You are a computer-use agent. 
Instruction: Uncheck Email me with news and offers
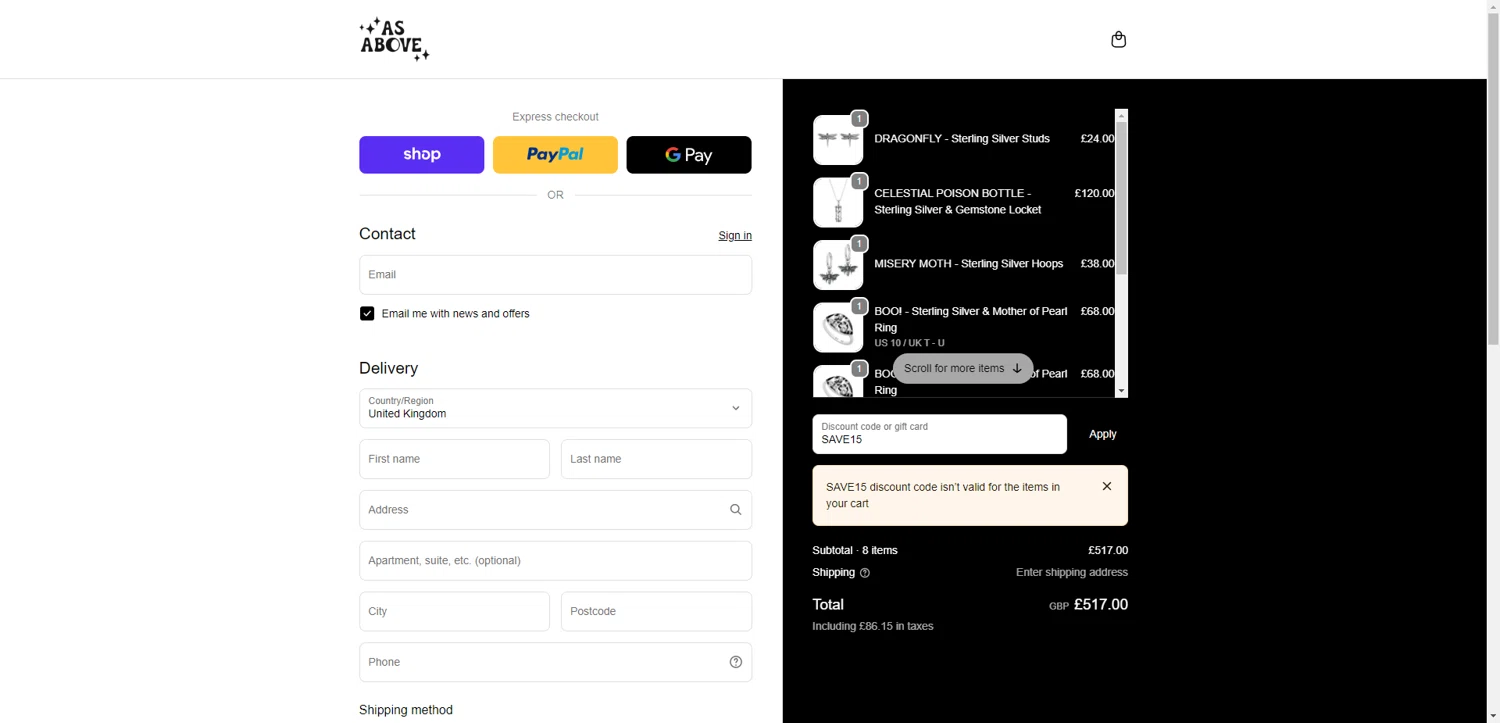coord(367,314)
